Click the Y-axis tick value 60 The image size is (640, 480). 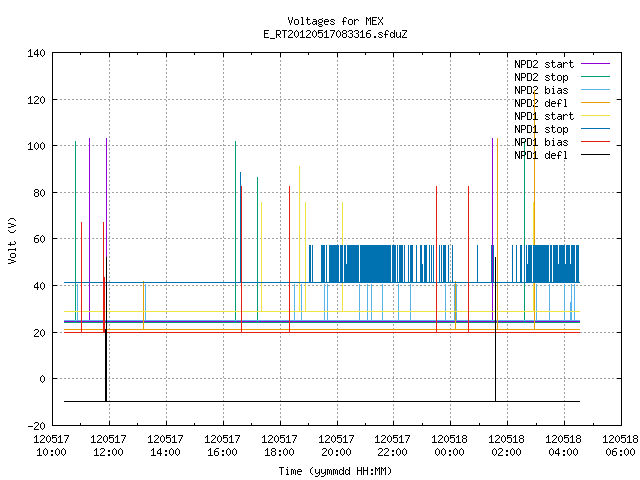coord(39,239)
